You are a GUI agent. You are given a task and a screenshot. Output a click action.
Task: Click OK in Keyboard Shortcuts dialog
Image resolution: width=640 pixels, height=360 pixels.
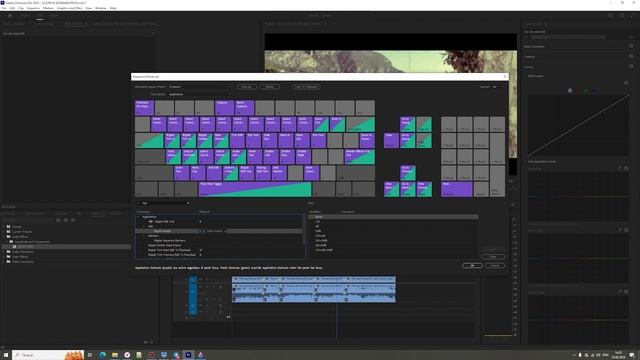(472, 265)
